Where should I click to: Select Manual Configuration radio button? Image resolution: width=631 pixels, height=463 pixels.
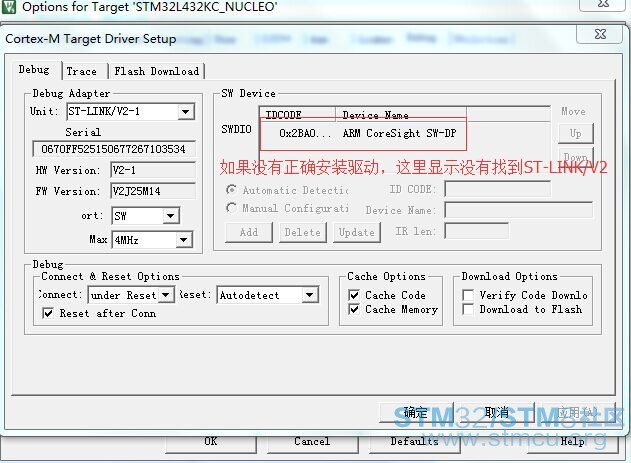click(x=231, y=208)
